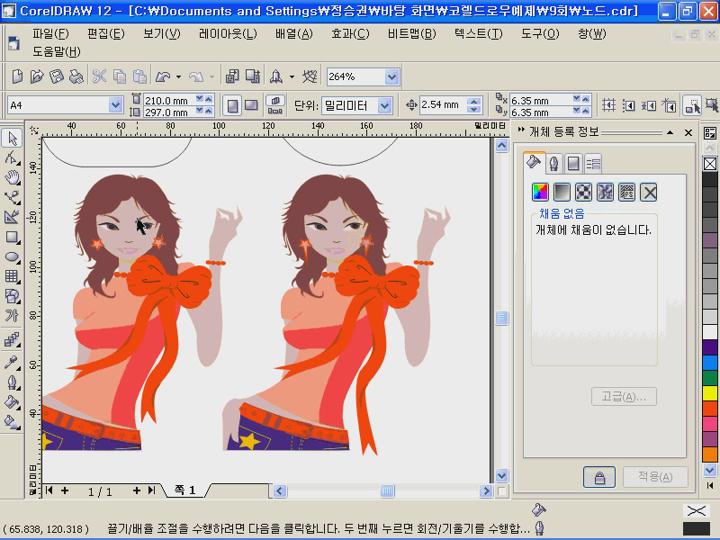720x540 pixels.
Task: Set page to landscape orientation
Action: point(251,106)
